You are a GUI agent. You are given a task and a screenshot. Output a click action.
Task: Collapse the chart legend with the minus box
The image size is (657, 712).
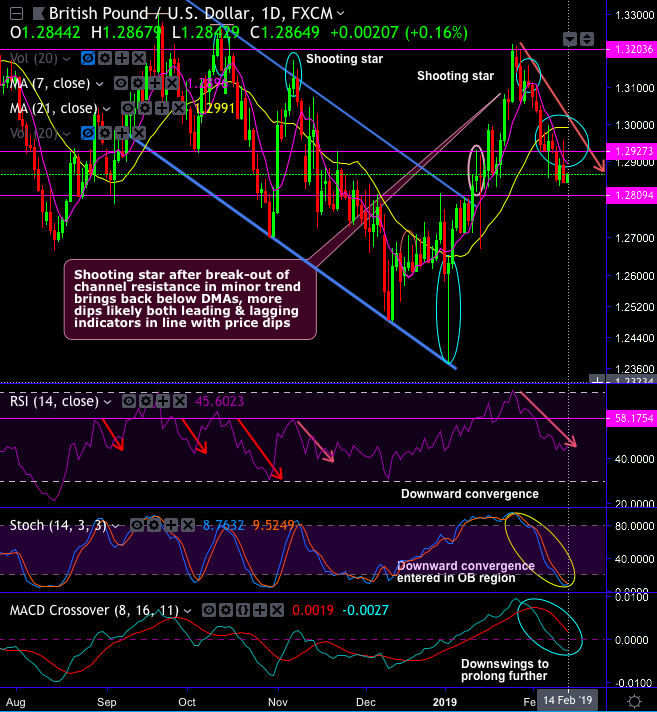coord(16,14)
